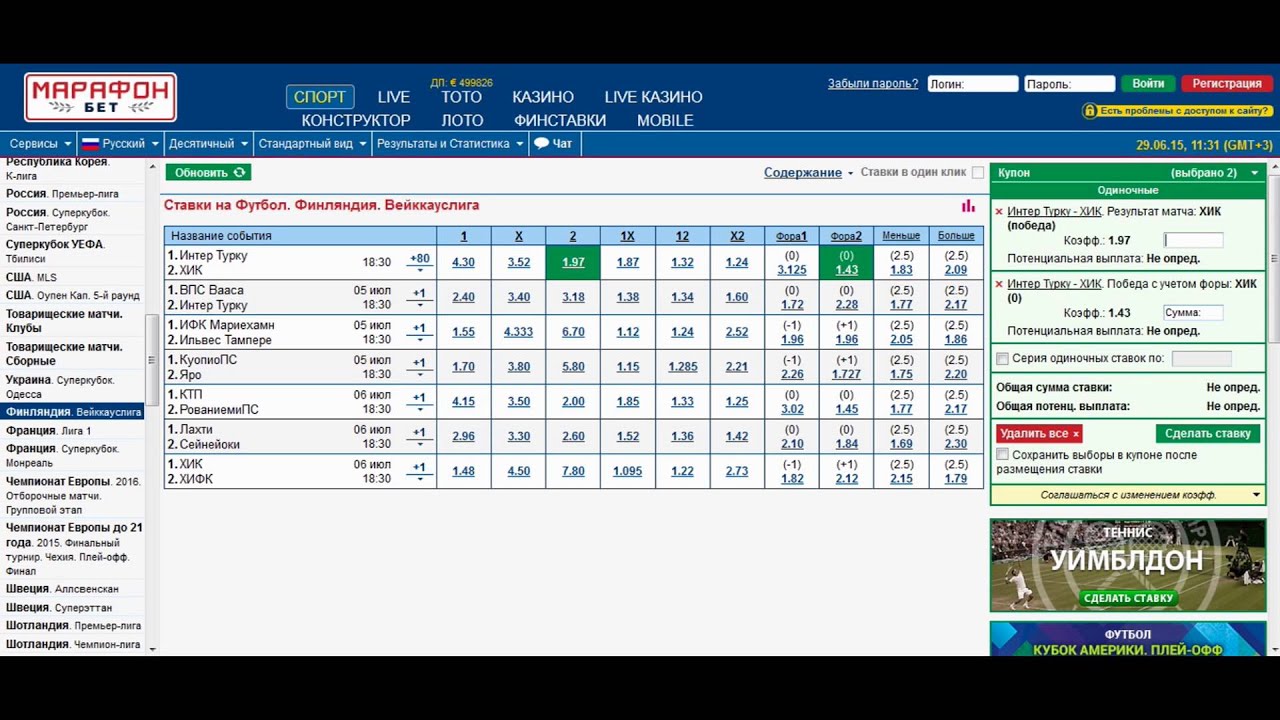
Task: Click Сумма input for 1.43 bet
Action: 1193,313
